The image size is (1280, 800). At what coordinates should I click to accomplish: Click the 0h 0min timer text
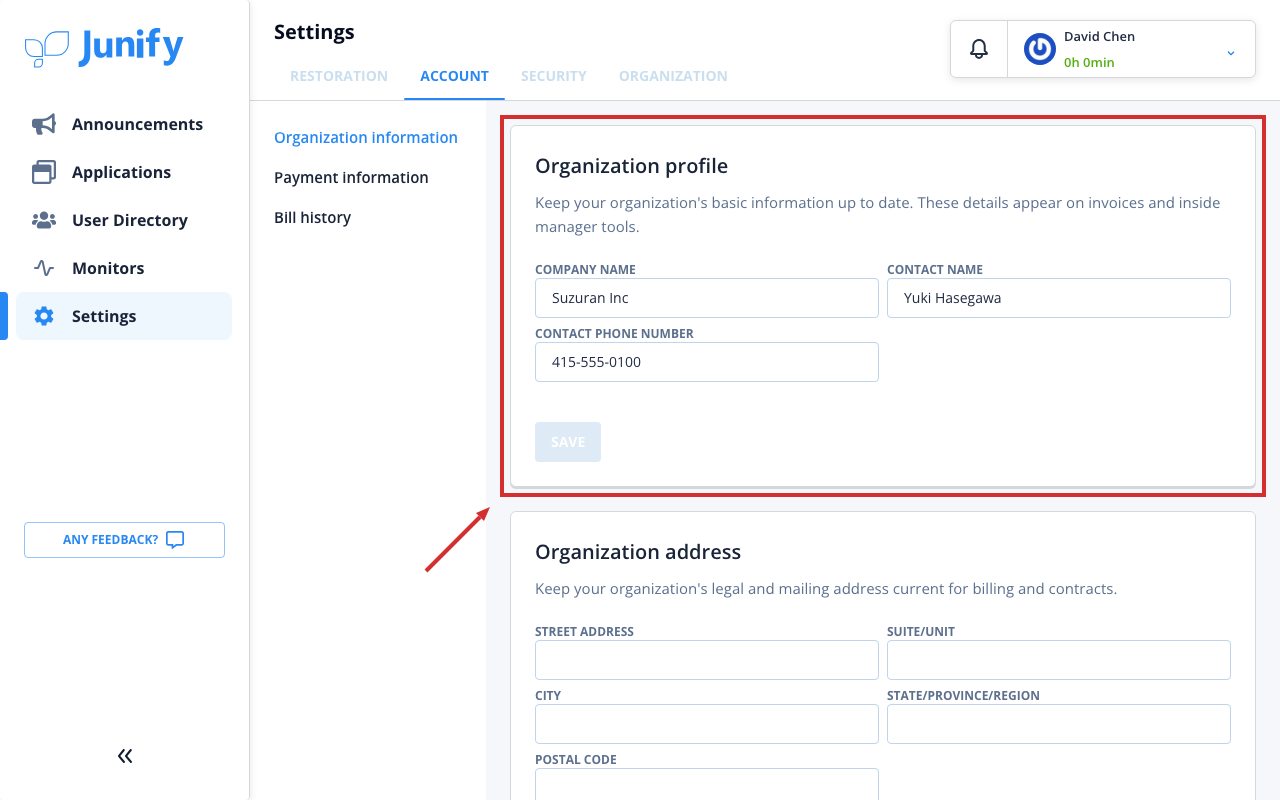tap(1089, 62)
